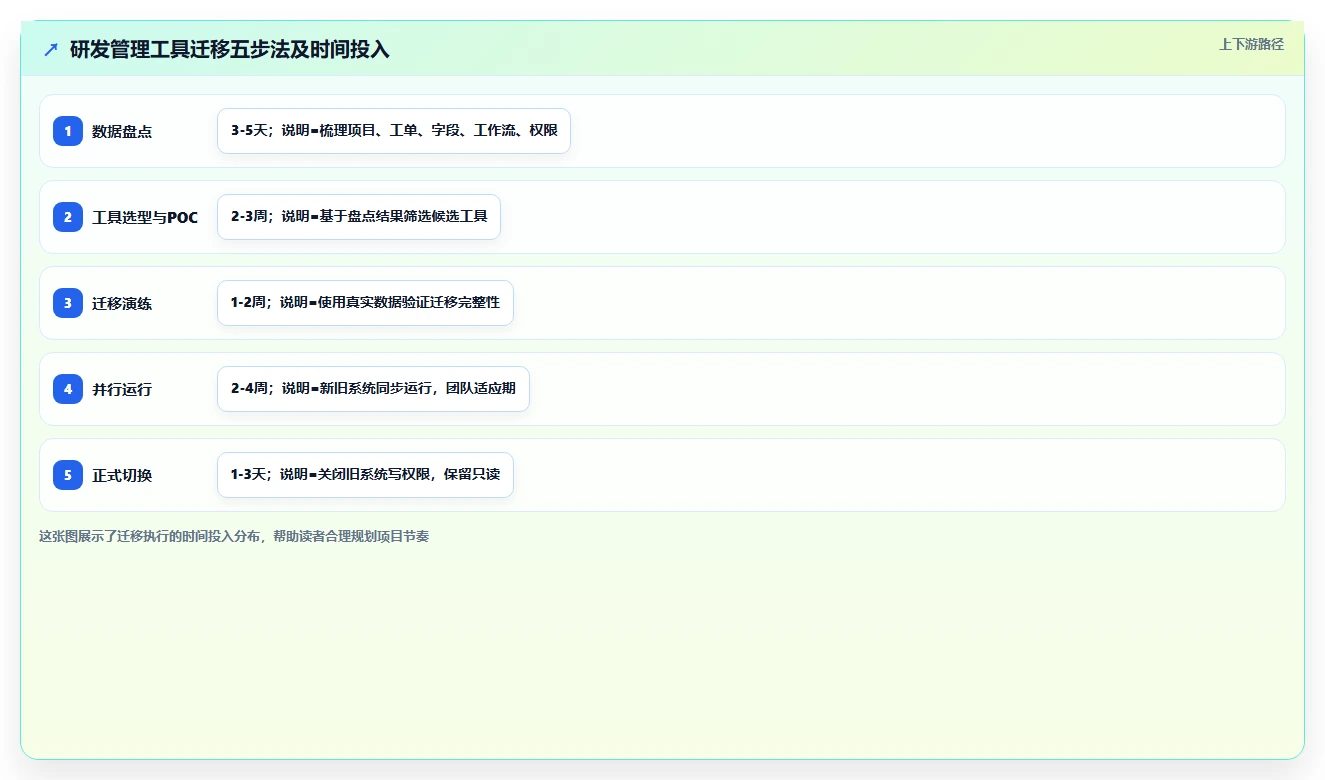Click the step number 1 badge
The width and height of the screenshot is (1325, 780).
tap(68, 131)
